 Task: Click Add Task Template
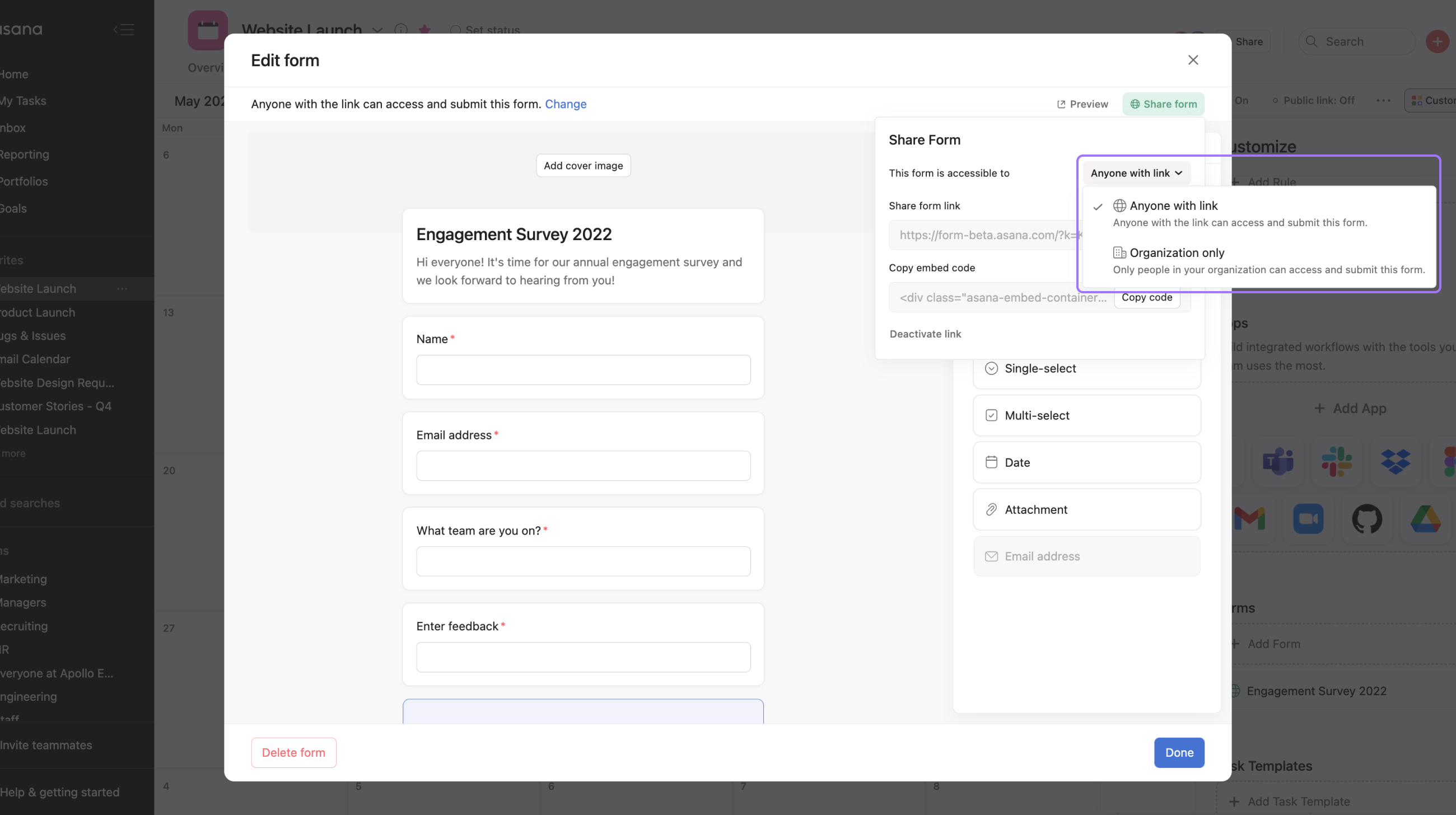point(1291,802)
